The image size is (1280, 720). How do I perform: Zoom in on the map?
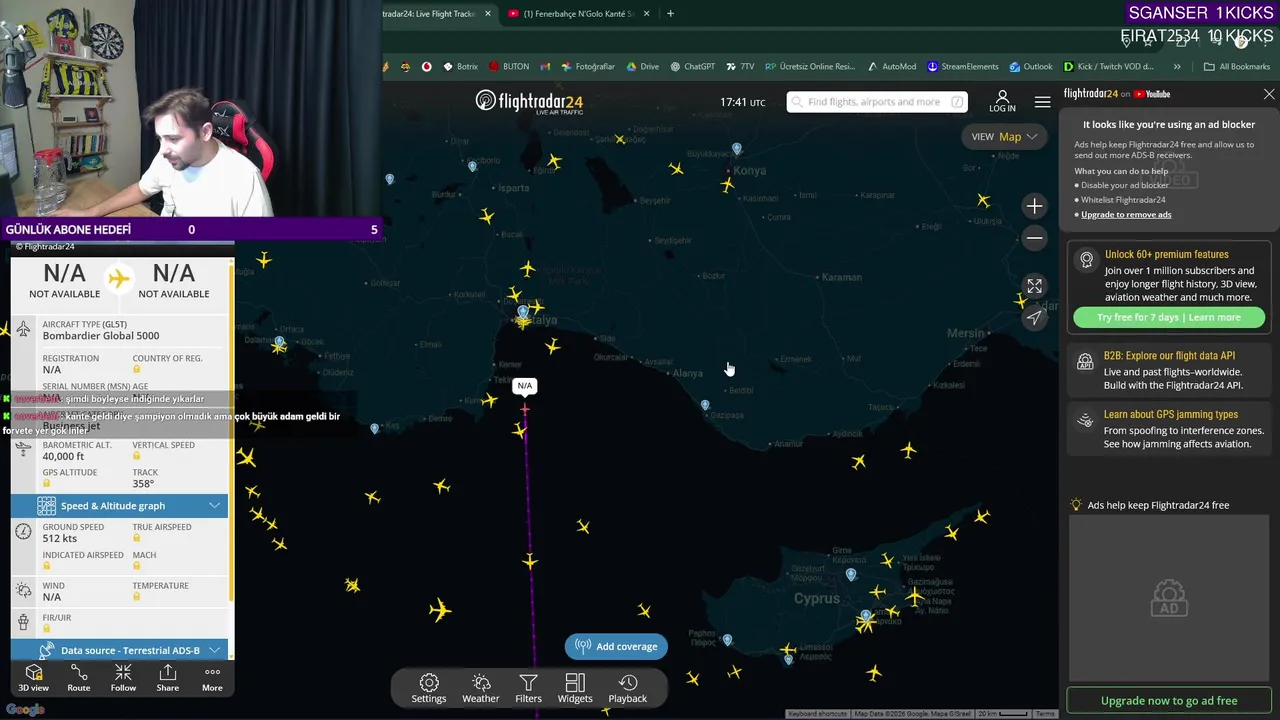coord(1034,206)
